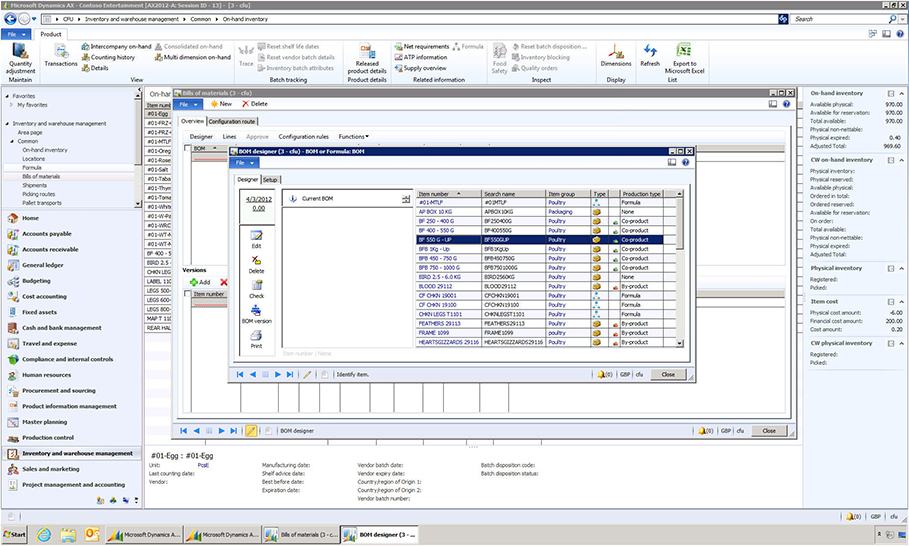Viewport: 909px width, 546px height.
Task: Click New in Bills of materials window
Action: (221, 104)
